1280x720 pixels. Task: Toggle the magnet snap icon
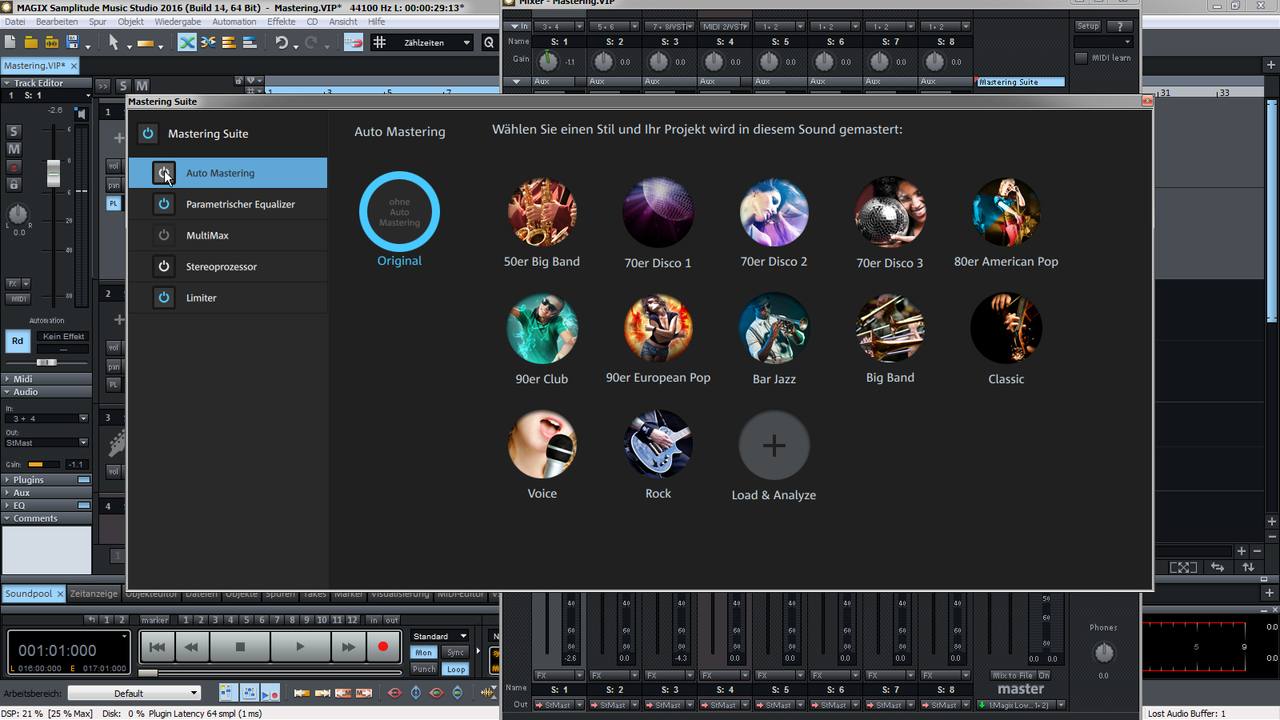coord(353,42)
